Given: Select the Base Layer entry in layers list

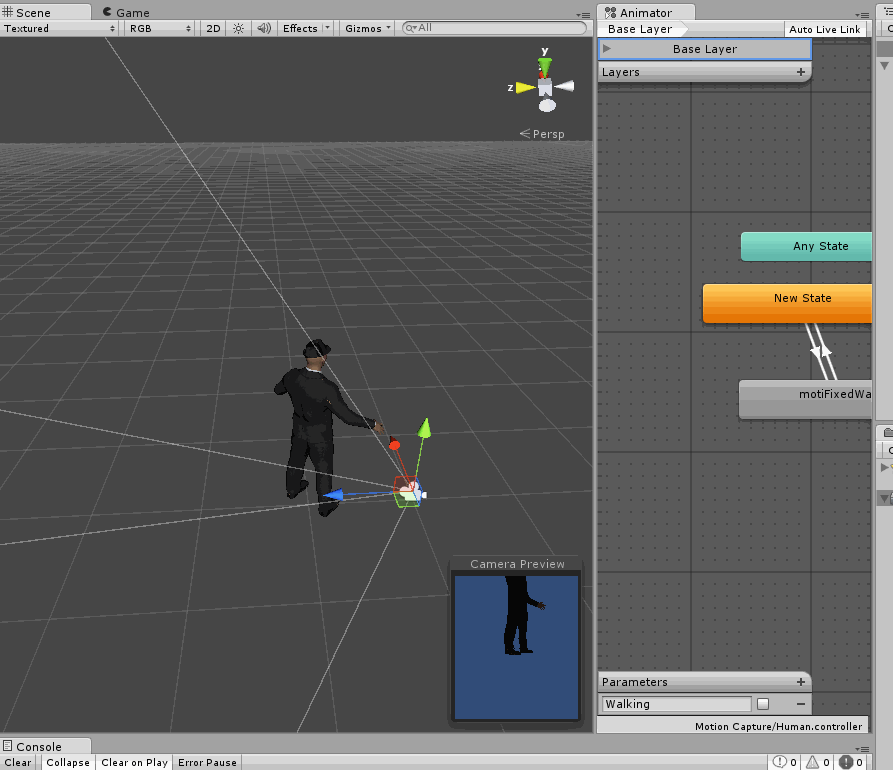Looking at the screenshot, I should click(x=704, y=49).
